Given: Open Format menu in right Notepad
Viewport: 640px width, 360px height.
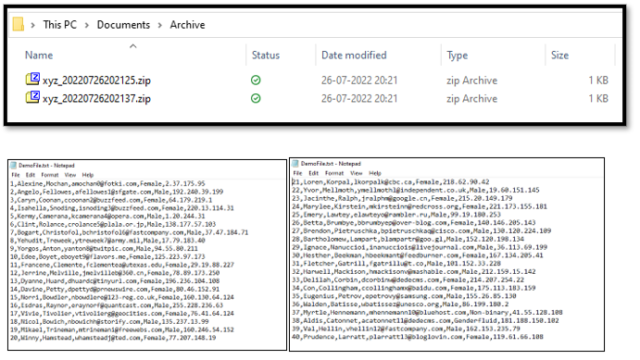Looking at the screenshot, I should [x=334, y=173].
